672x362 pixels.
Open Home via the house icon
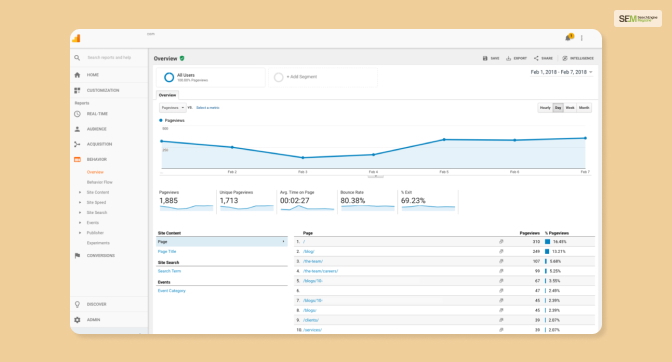pyautogui.click(x=77, y=75)
